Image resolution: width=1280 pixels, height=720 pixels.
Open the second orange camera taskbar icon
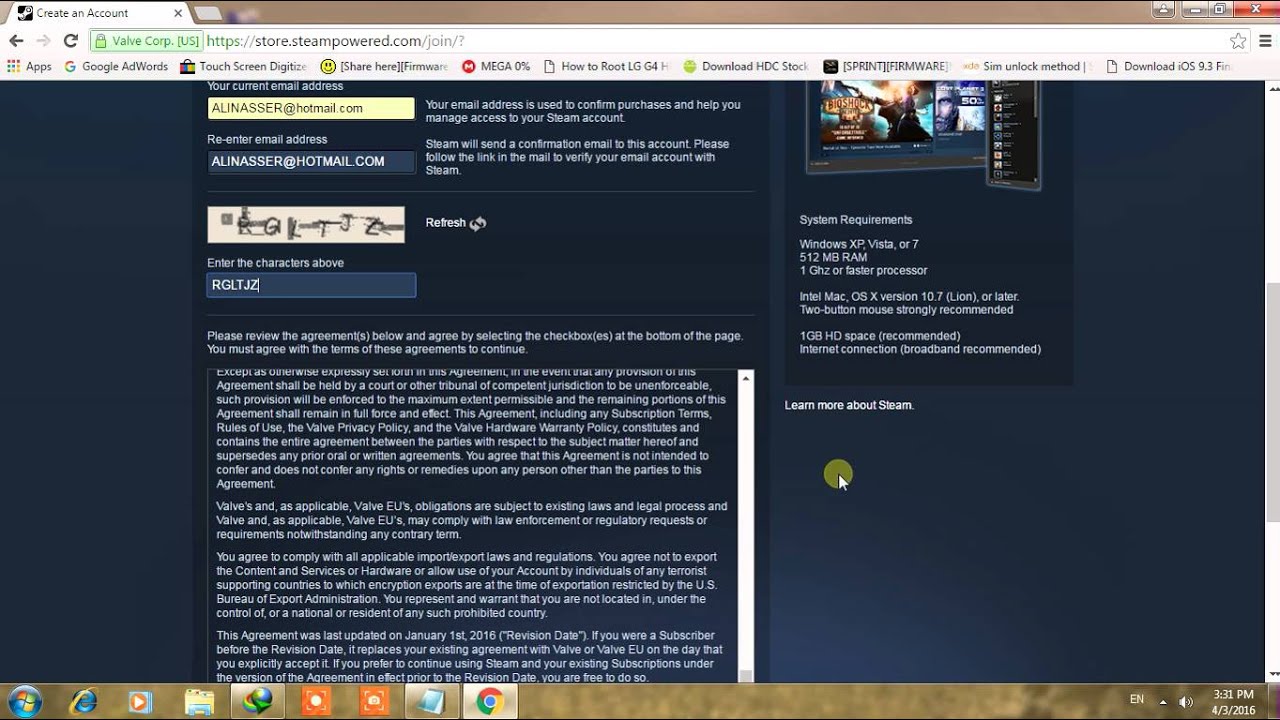373,702
